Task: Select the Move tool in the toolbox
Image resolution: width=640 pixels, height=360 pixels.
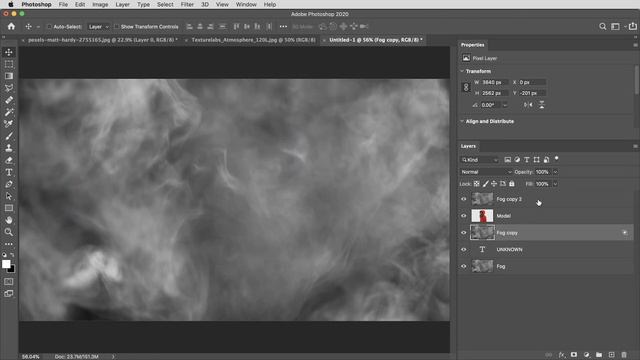Action: (9, 52)
